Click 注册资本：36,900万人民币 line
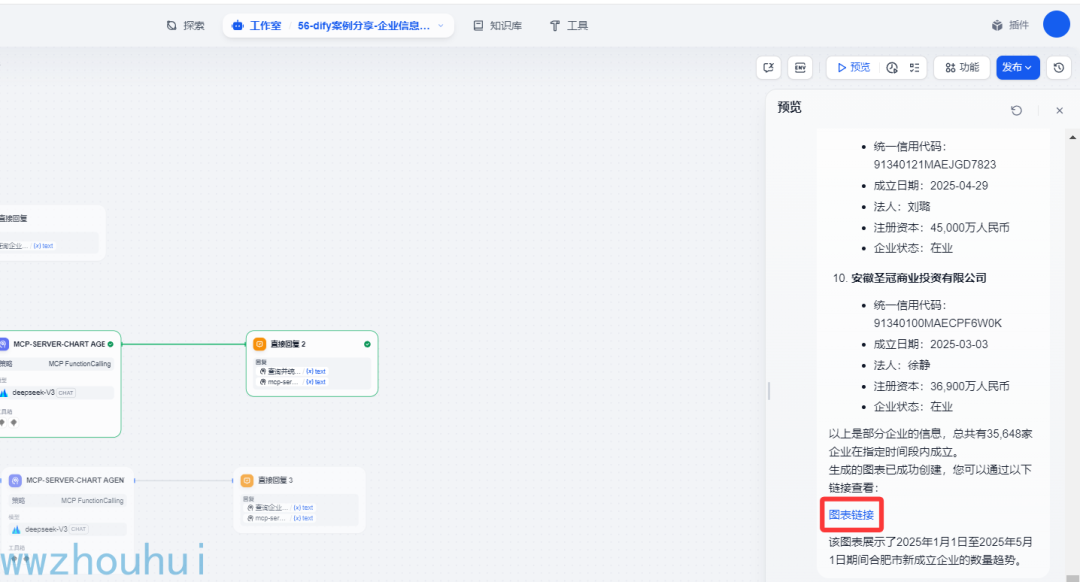 pos(942,386)
